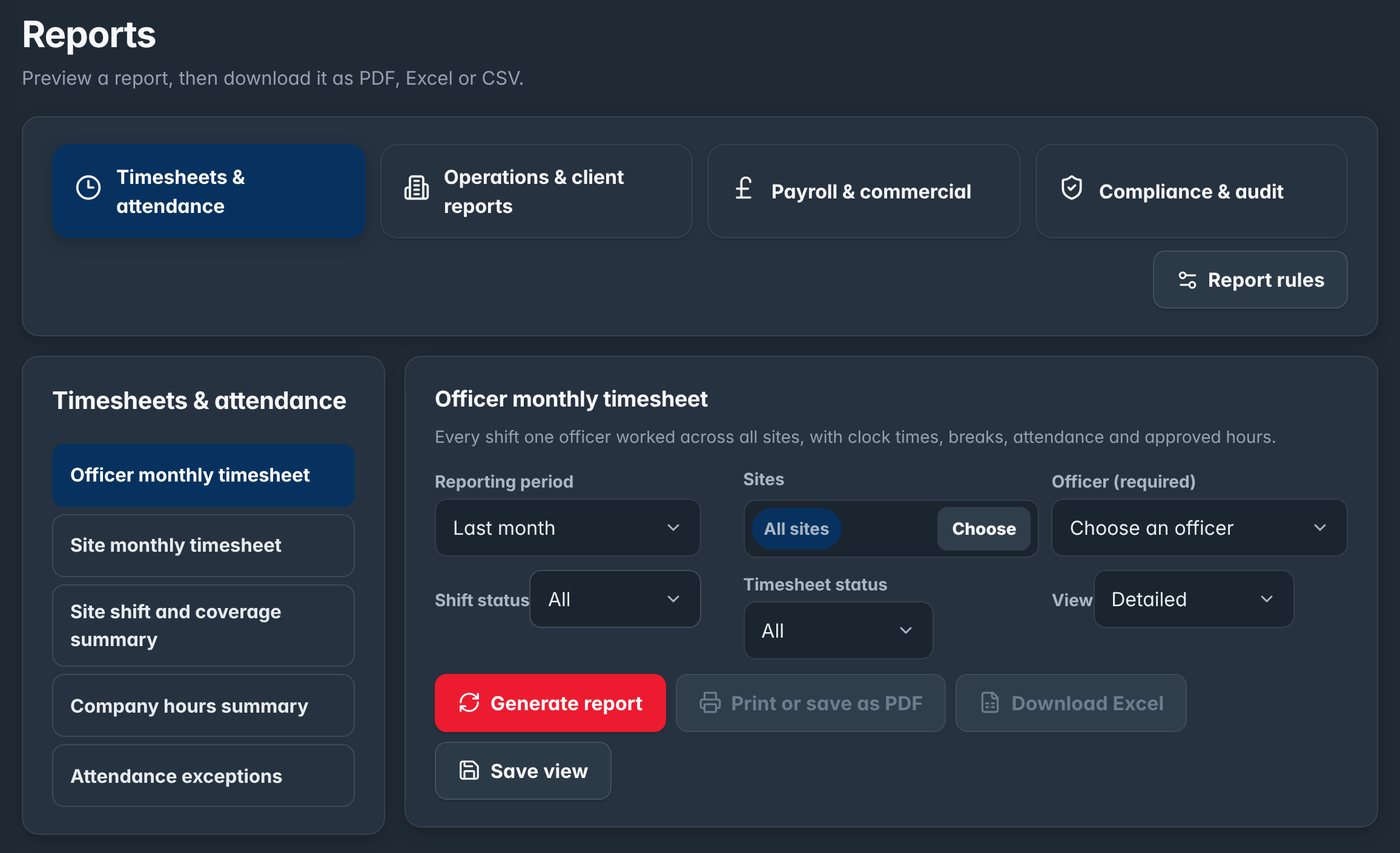Expand the Shift status dropdown
Viewport: 1400px width, 853px height.
615,599
